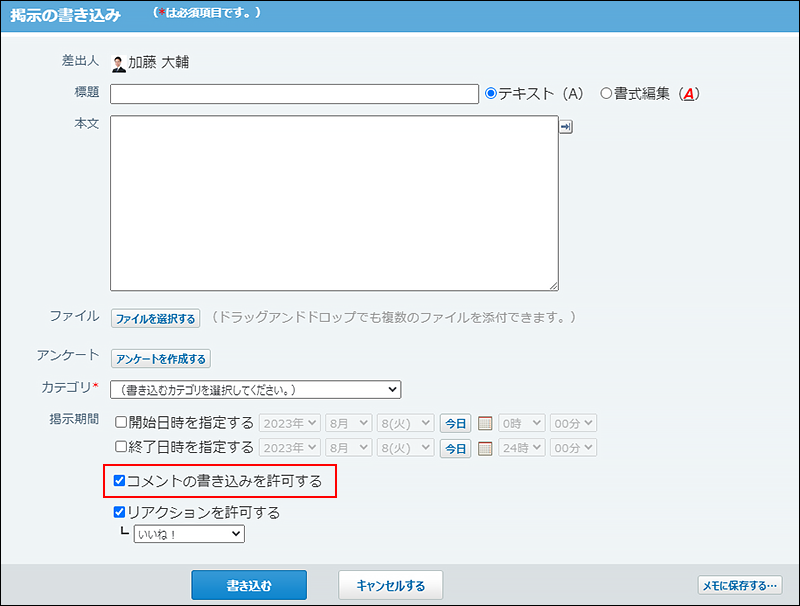Uncheck リアクションを許可する checkbox

[119, 512]
